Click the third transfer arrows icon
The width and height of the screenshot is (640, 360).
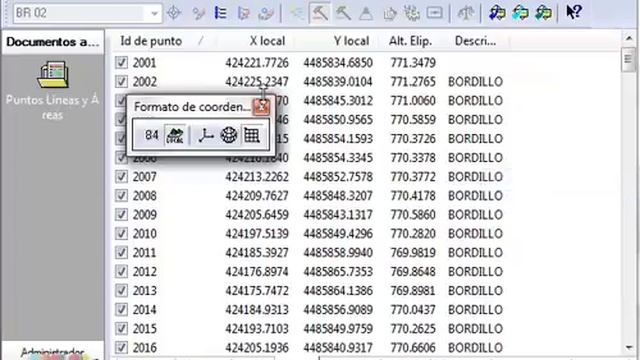coord(543,13)
